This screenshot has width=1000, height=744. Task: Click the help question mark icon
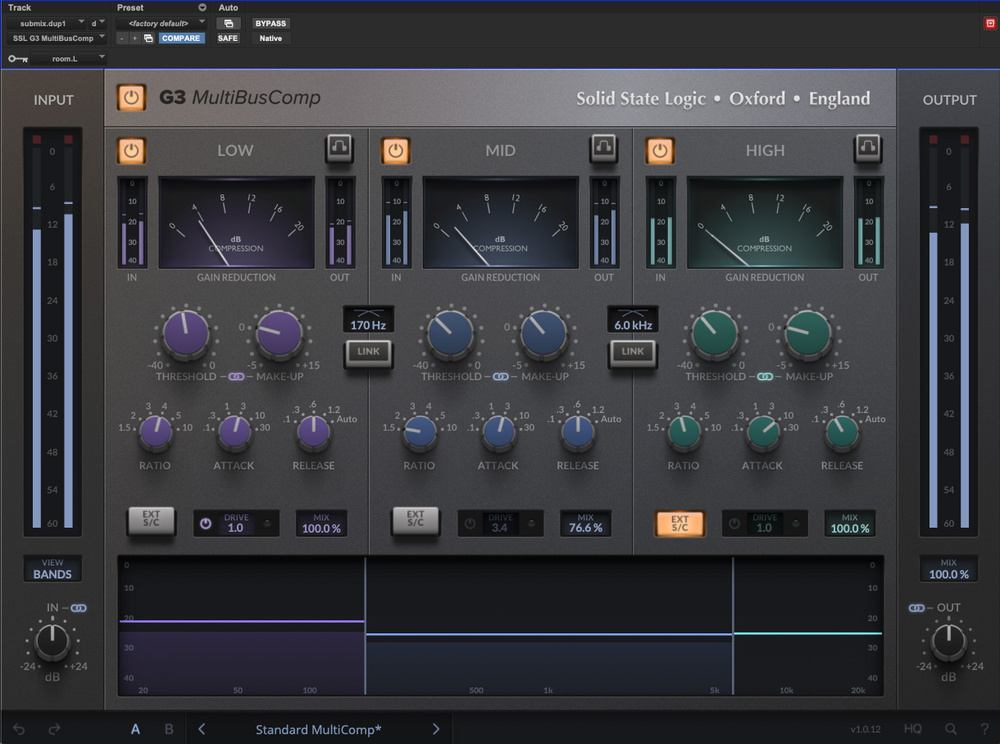985,728
